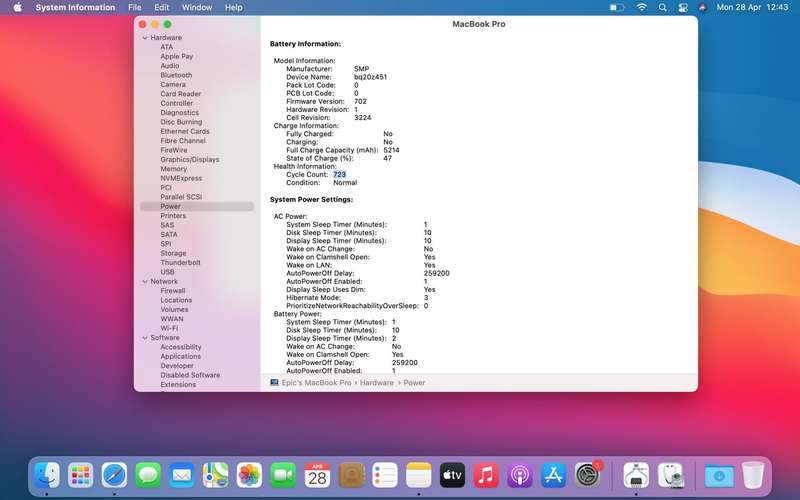Select Firewall in the sidebar
The height and width of the screenshot is (500, 800).
point(172,291)
